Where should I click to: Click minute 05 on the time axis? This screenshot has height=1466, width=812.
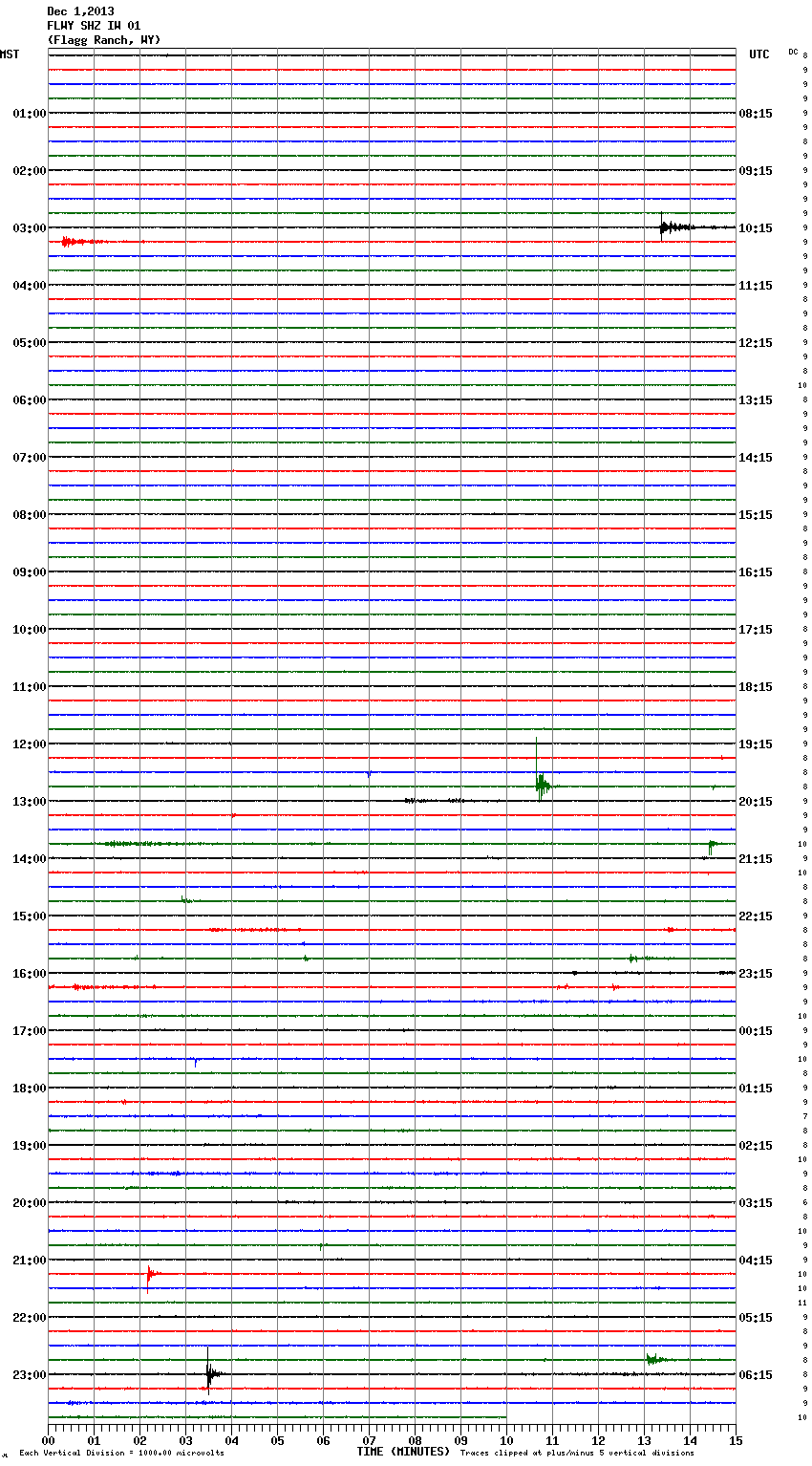277,1440
